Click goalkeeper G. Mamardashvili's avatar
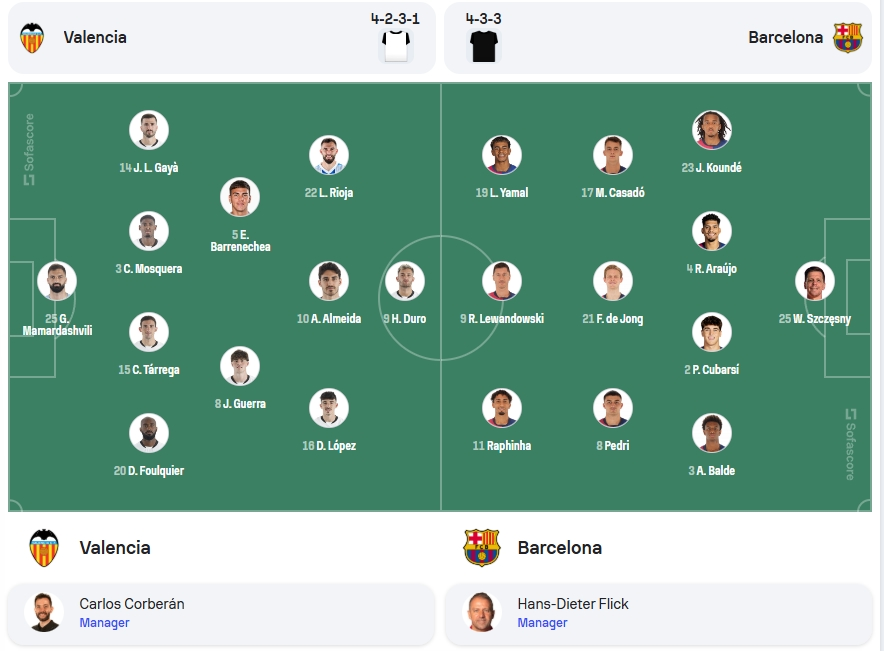Viewport: 884px width, 651px height. click(57, 281)
